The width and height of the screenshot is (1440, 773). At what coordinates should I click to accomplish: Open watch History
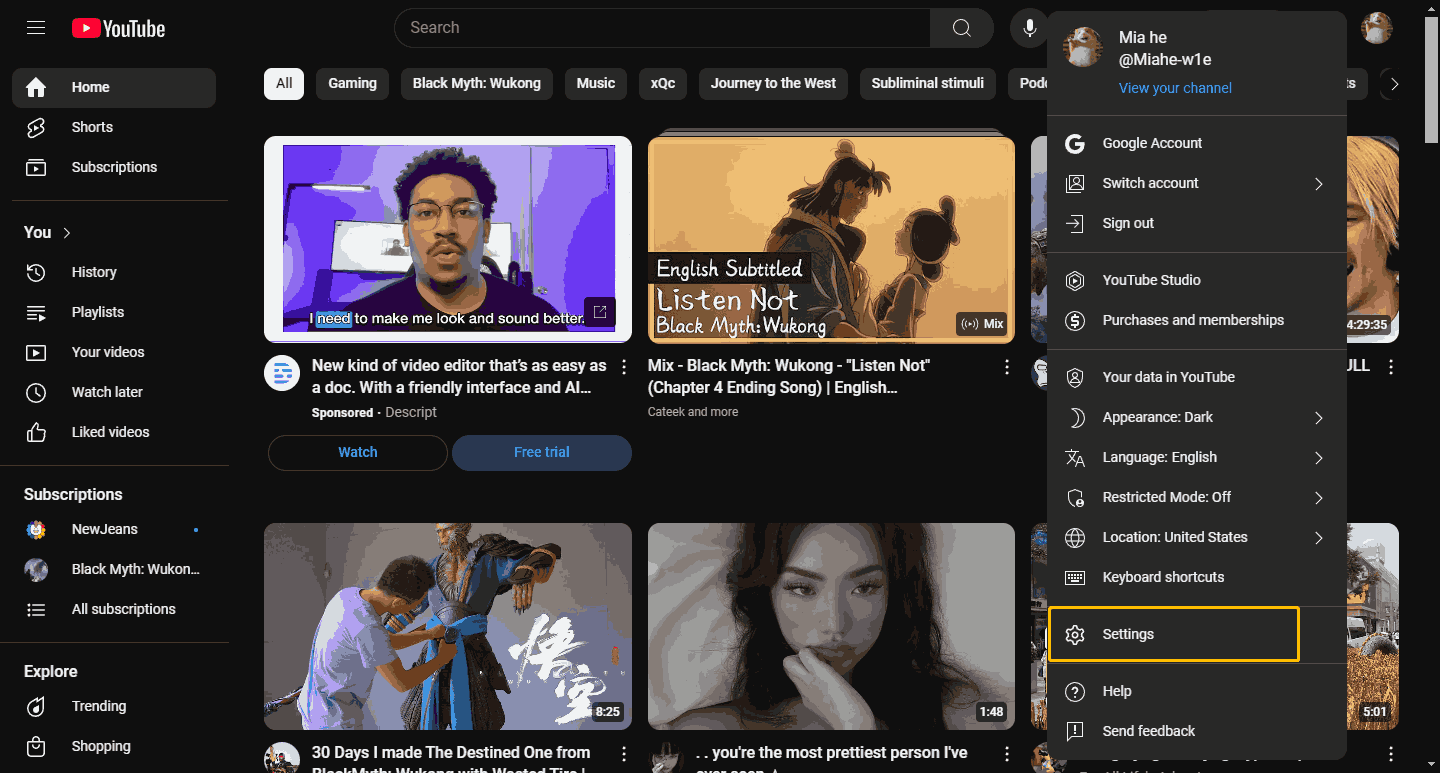click(x=114, y=272)
